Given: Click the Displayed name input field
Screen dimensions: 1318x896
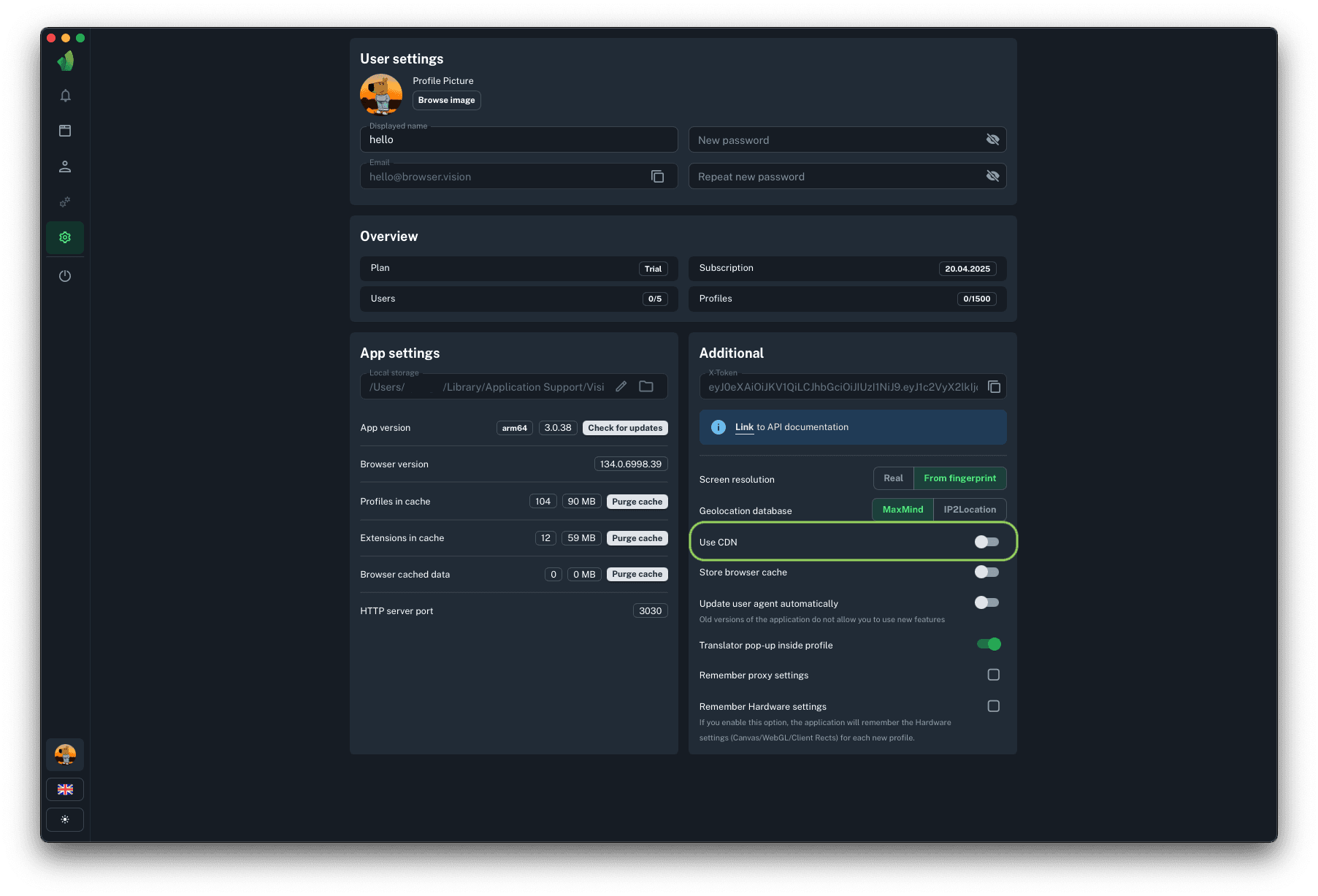Looking at the screenshot, I should point(518,139).
